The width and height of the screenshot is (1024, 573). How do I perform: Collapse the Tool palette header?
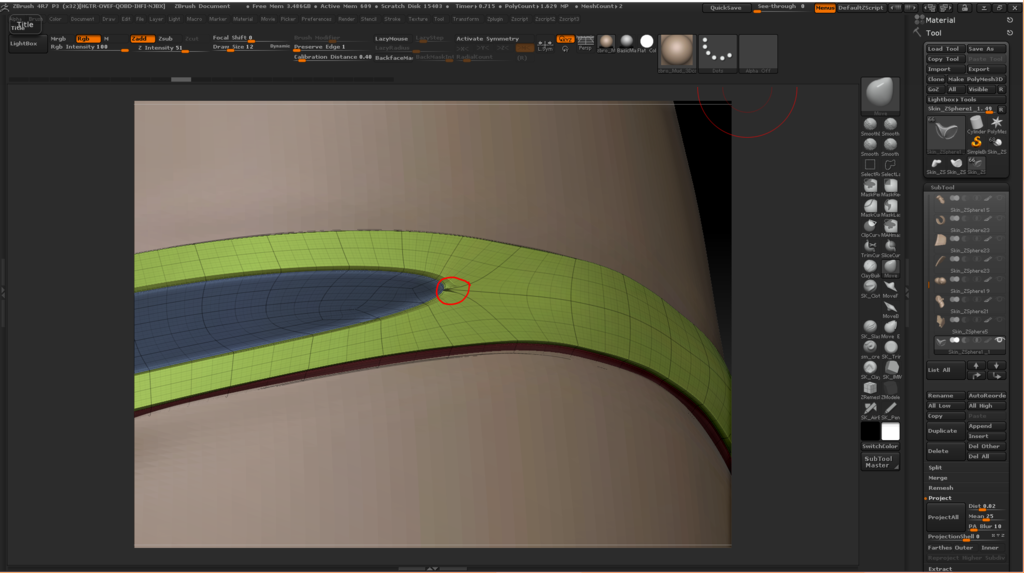934,33
